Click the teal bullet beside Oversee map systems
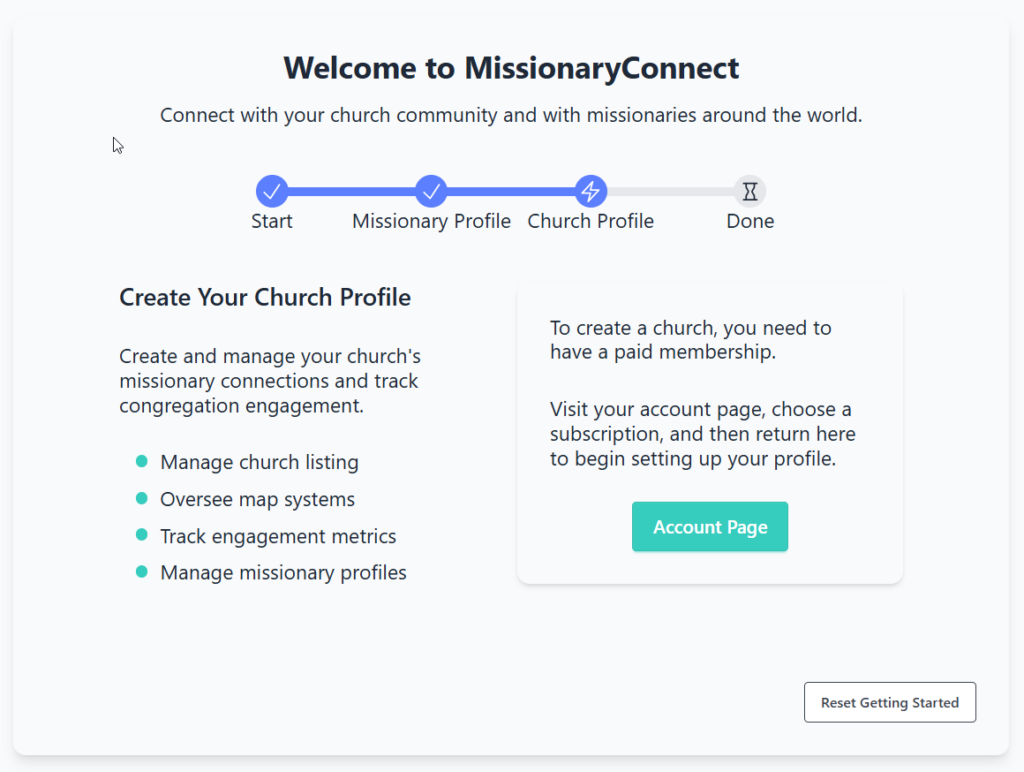This screenshot has width=1024, height=772. (142, 498)
